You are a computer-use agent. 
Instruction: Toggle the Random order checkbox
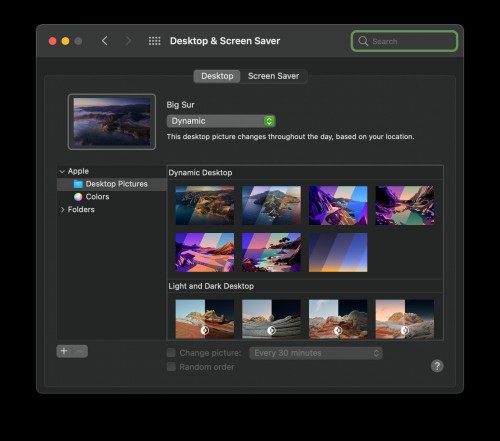pyautogui.click(x=171, y=367)
